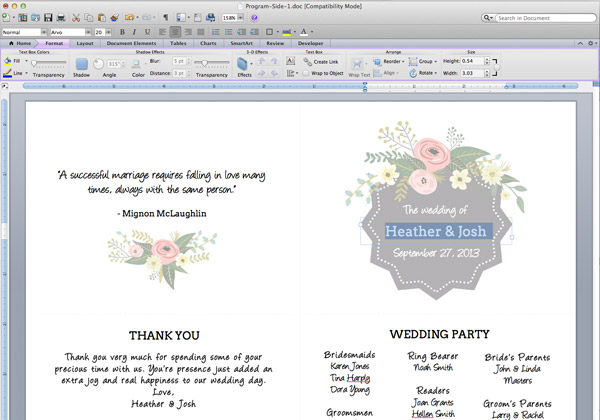The image size is (600, 420).
Task: Open the Line color dropdown arrow
Action: tap(26, 73)
